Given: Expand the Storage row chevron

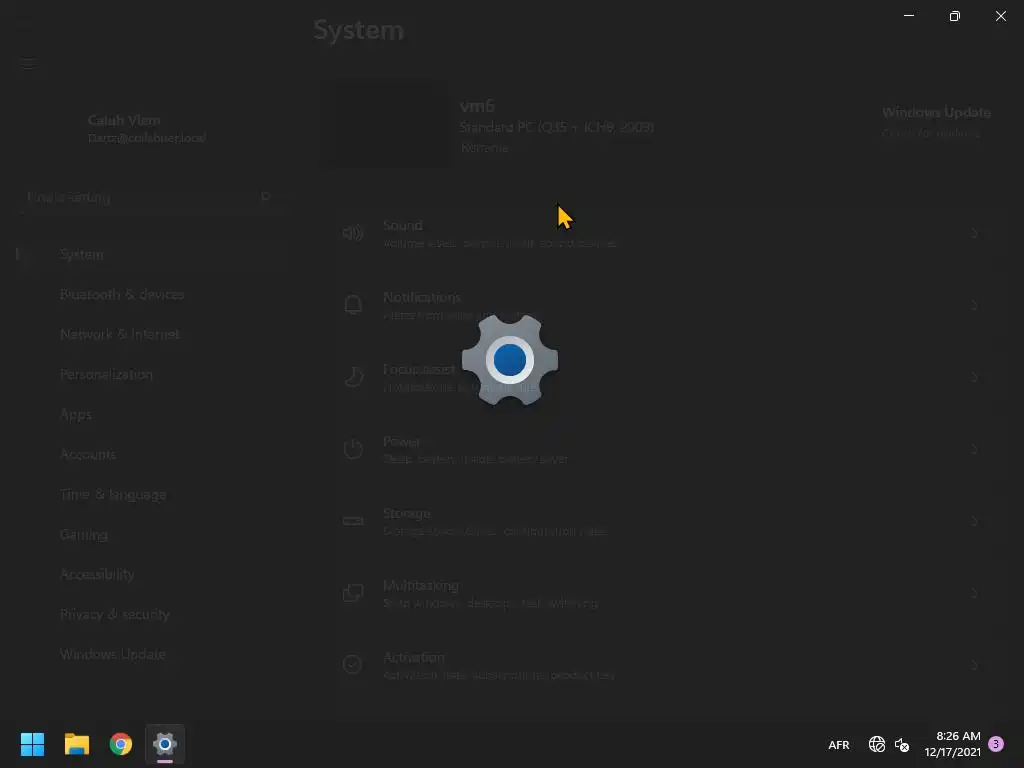Looking at the screenshot, I should point(974,521).
